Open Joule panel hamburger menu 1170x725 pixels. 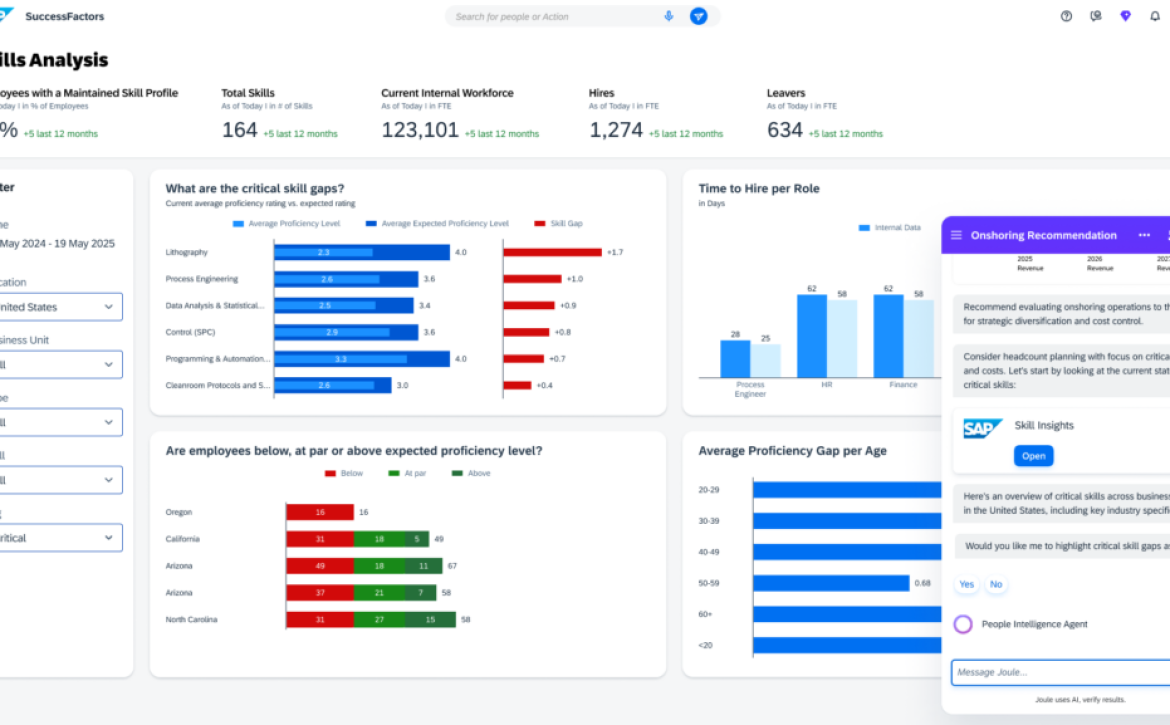coord(956,235)
